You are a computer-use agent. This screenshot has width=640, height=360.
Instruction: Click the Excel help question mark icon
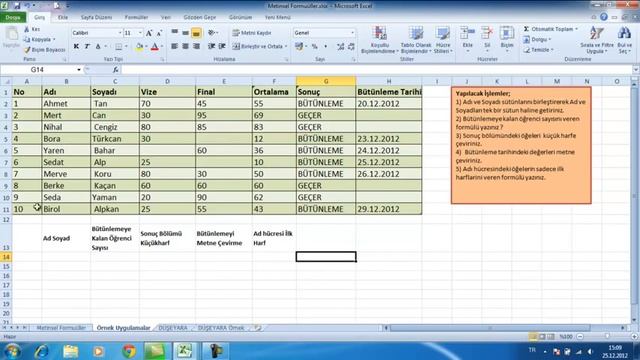click(604, 17)
